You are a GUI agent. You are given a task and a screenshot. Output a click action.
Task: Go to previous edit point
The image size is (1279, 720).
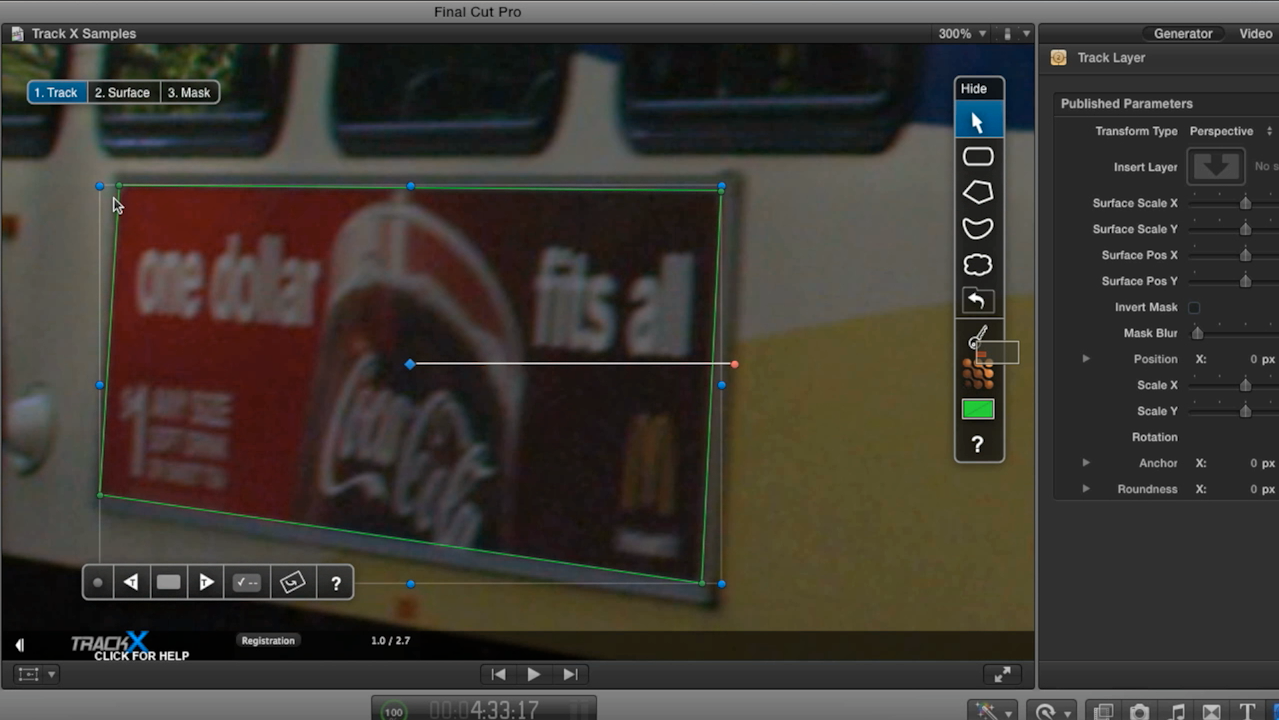tap(498, 675)
